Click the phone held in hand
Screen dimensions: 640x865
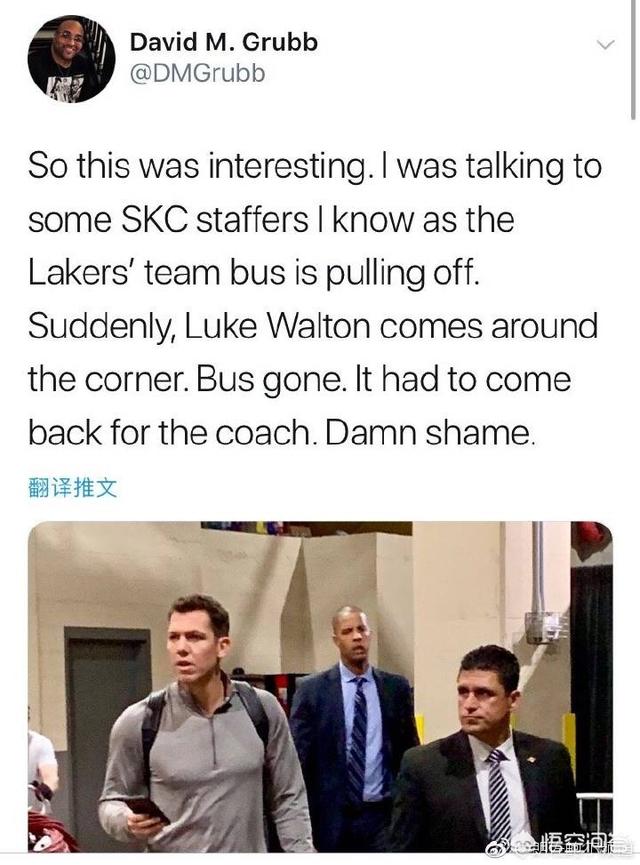click(146, 810)
